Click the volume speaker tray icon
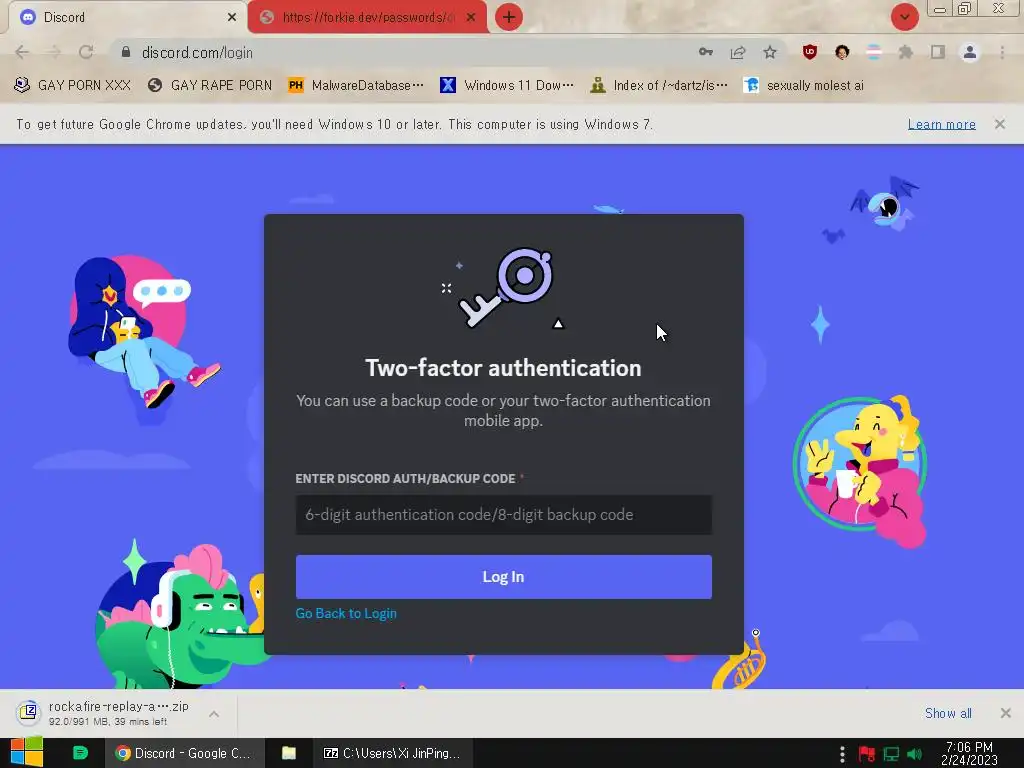This screenshot has width=1024, height=768. tap(914, 754)
